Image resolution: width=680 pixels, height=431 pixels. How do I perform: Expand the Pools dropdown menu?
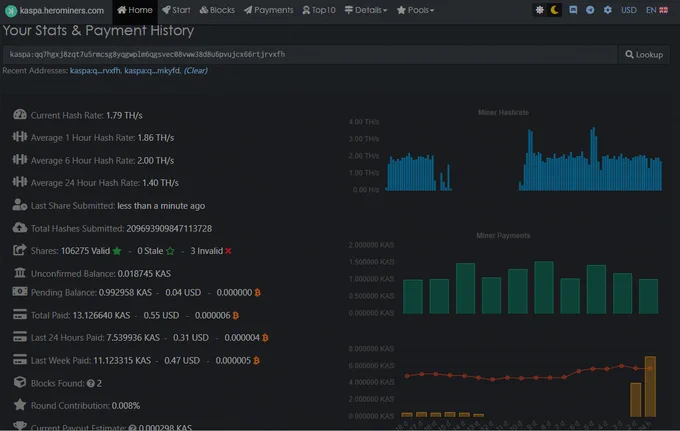(415, 10)
